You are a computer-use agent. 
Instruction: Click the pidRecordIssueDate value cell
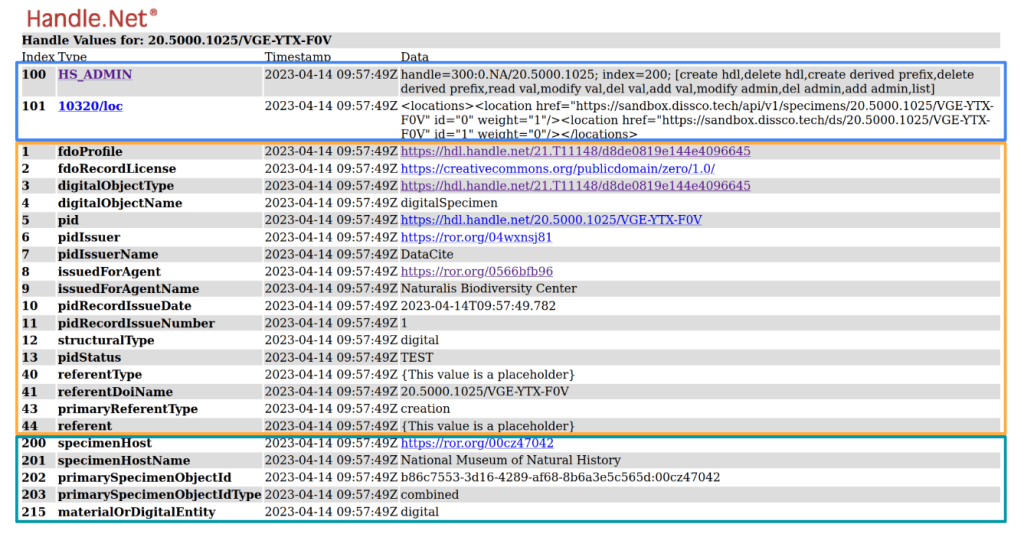pyautogui.click(x=478, y=306)
